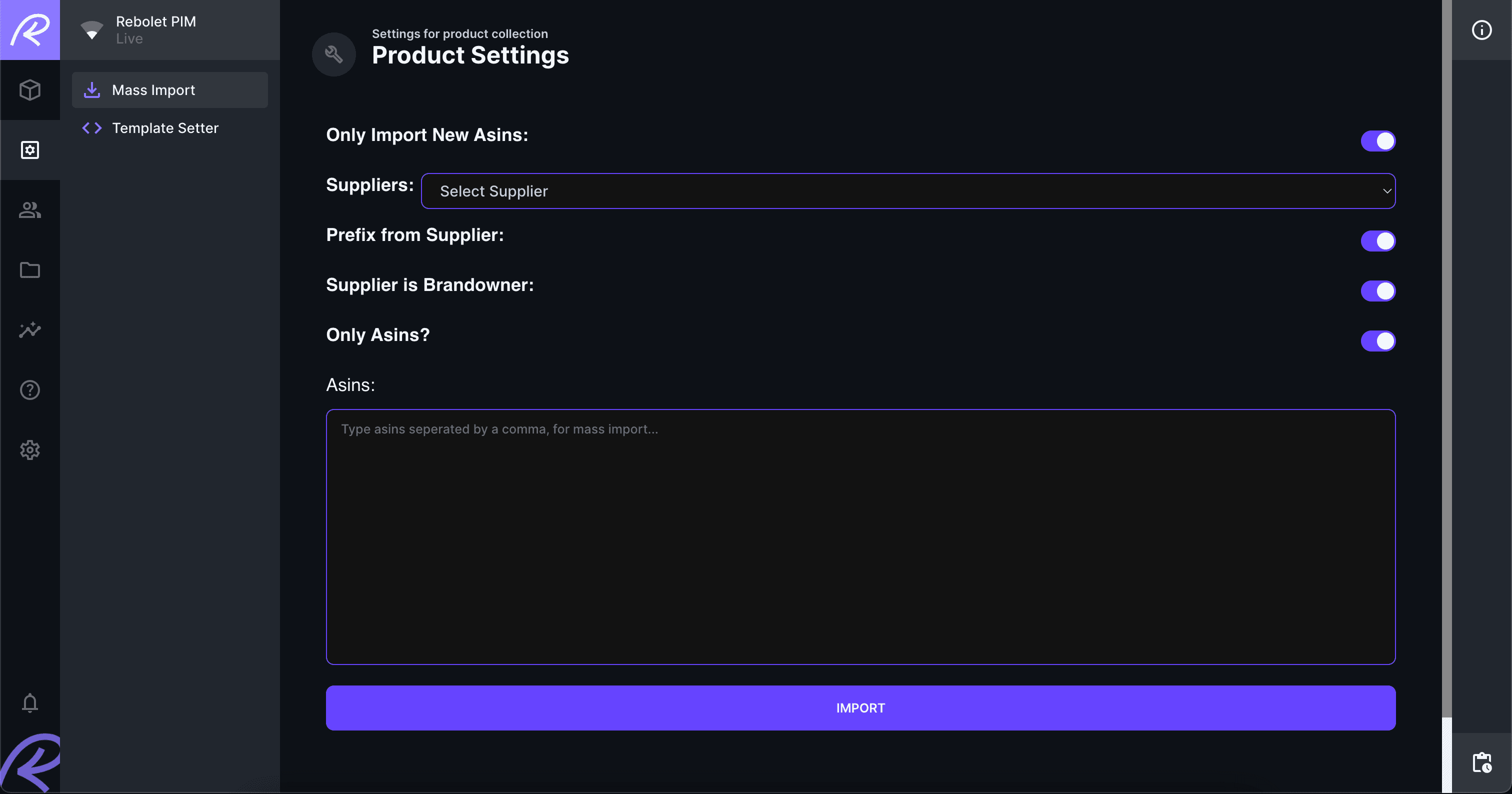Toggle the Only Asins? switch

coord(1378,341)
